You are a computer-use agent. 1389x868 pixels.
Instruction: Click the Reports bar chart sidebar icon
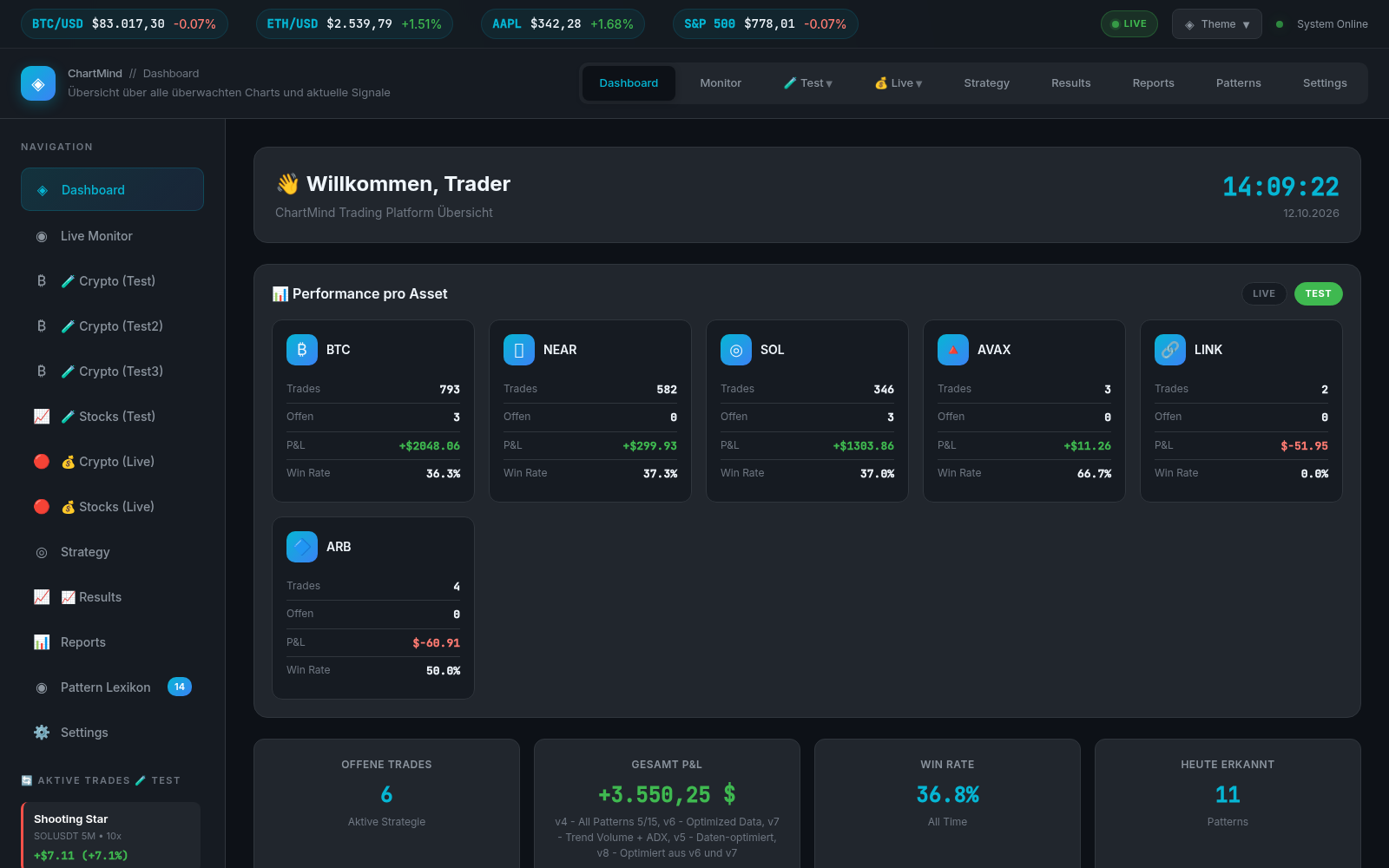(42, 642)
